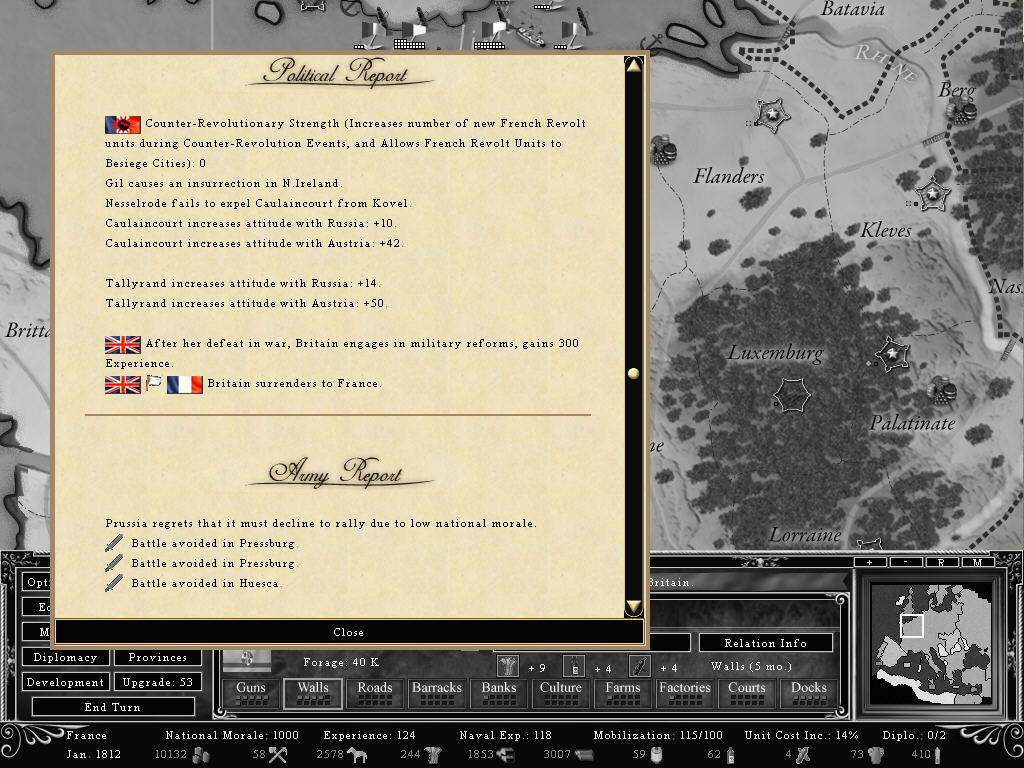
Task: Select the star fortress near Kleves
Action: tap(933, 194)
